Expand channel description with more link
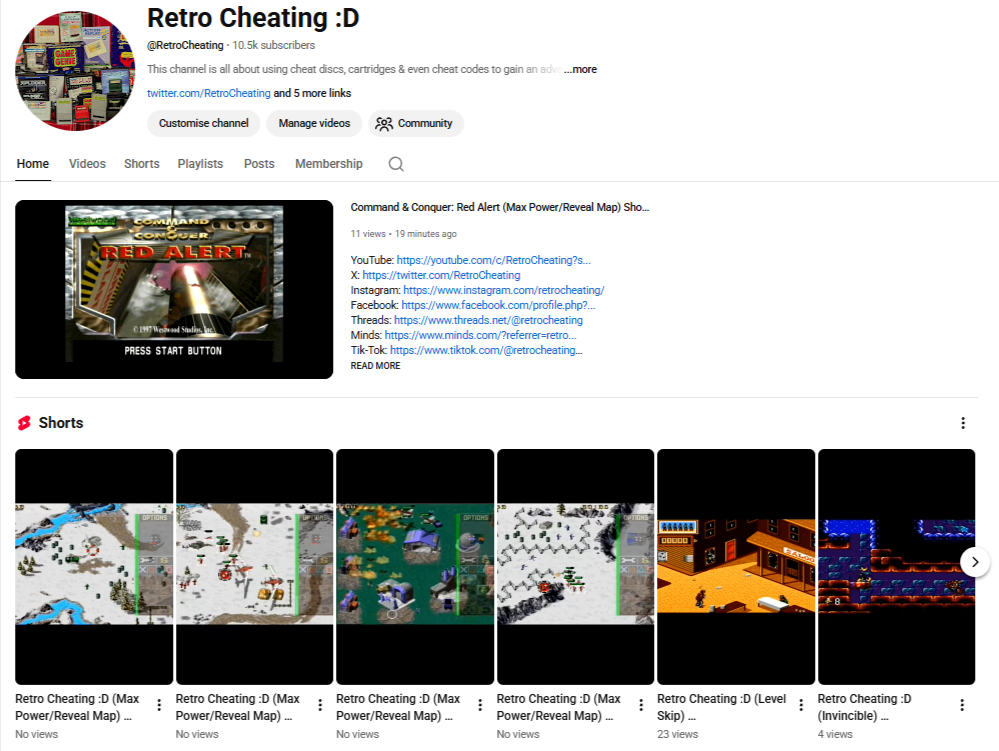 point(580,69)
